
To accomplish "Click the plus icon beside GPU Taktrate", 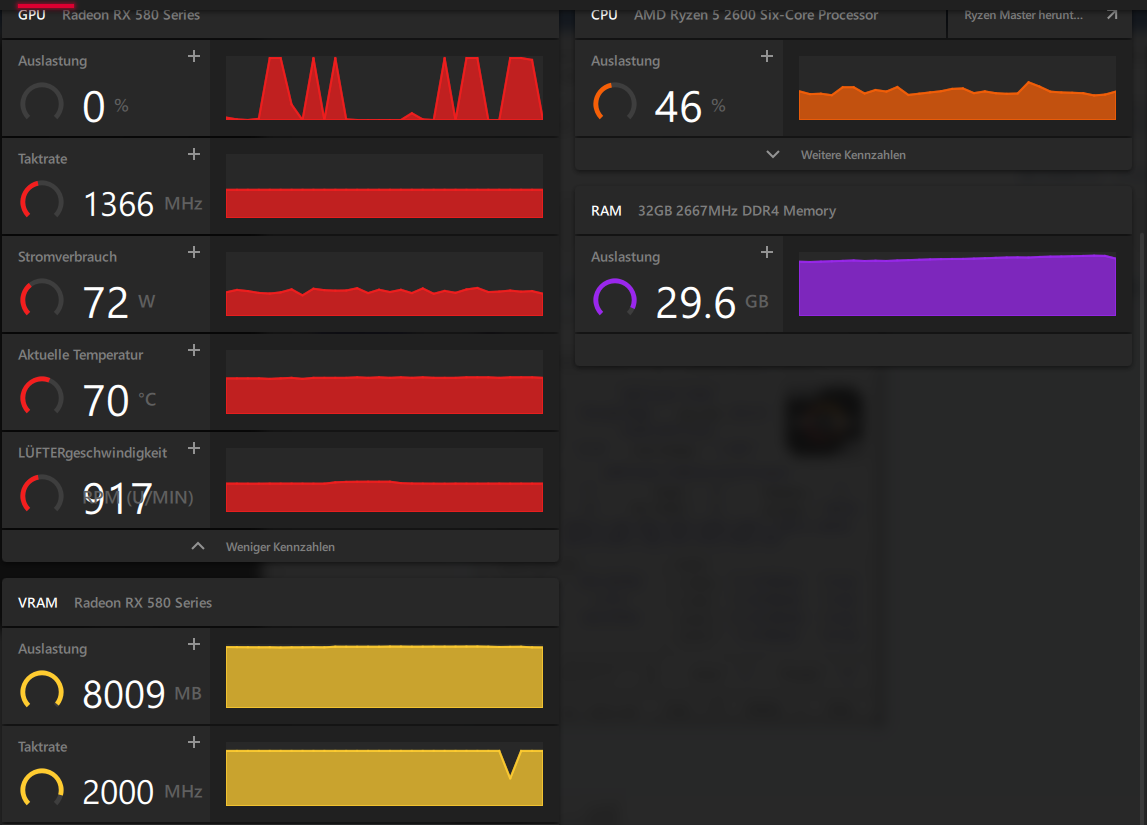I will click(x=194, y=154).
